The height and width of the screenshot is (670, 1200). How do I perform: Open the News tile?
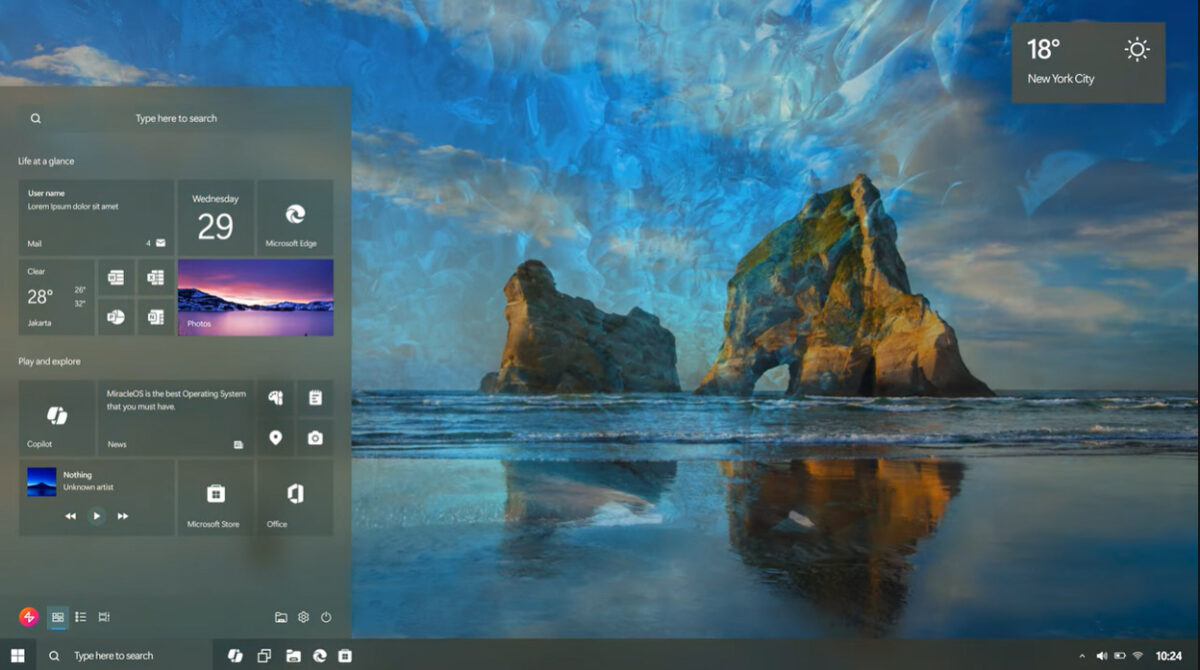click(x=175, y=415)
